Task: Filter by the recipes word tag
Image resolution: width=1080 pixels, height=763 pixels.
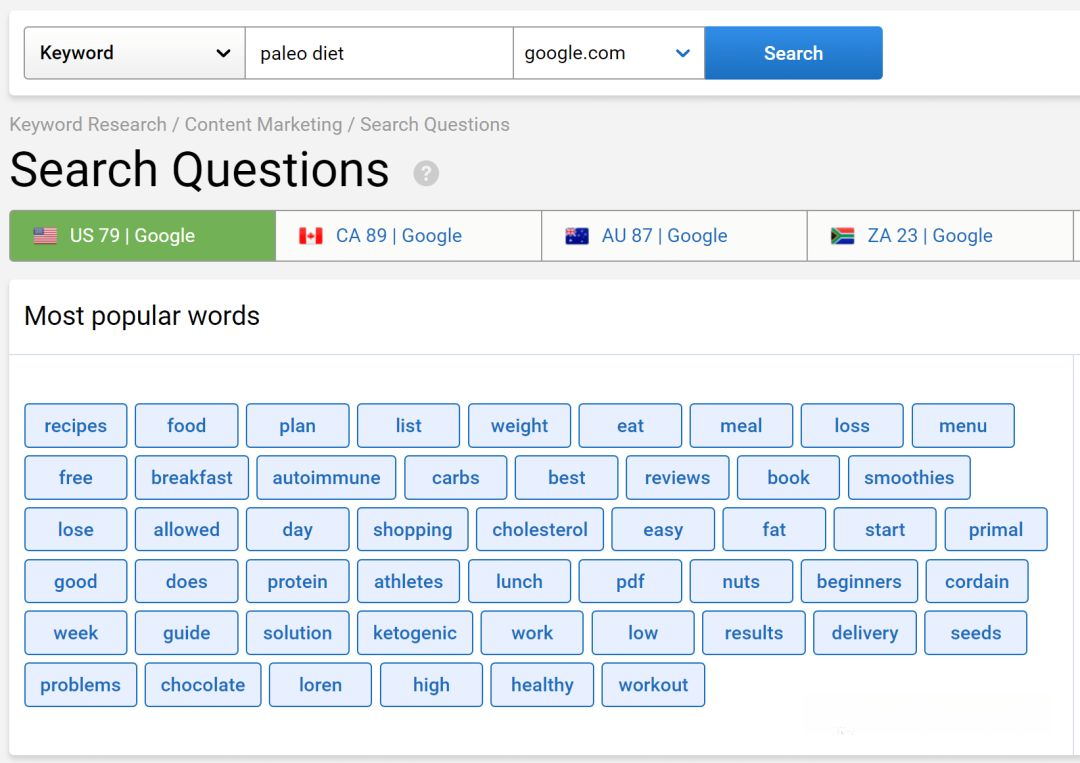Action: click(x=75, y=426)
